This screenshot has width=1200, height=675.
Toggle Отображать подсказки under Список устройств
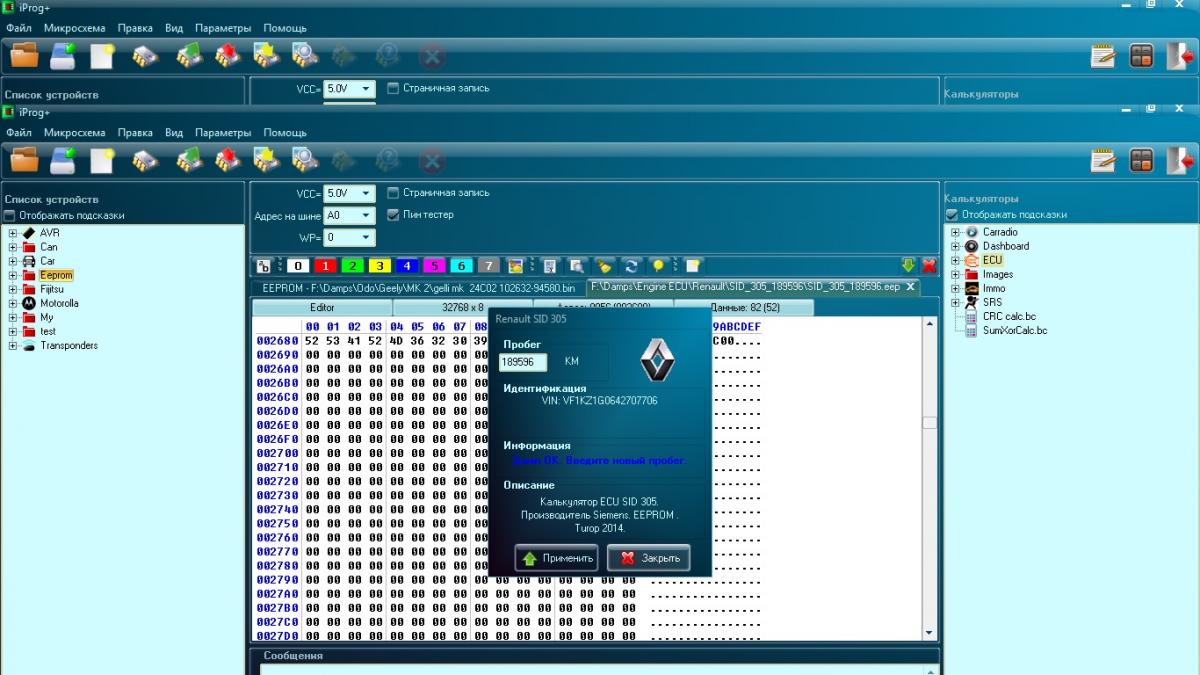pos(9,215)
